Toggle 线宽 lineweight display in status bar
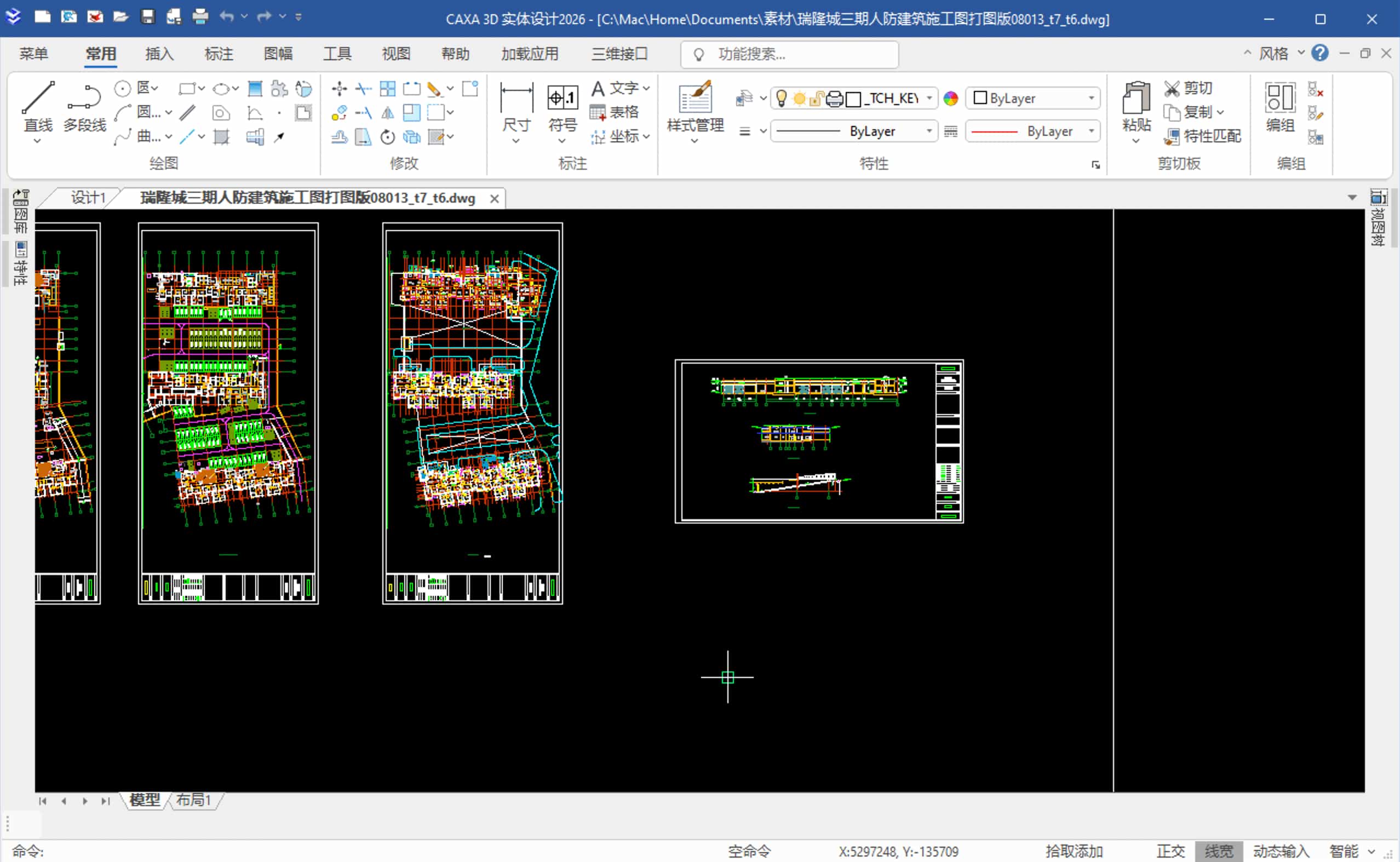 pos(1218,851)
